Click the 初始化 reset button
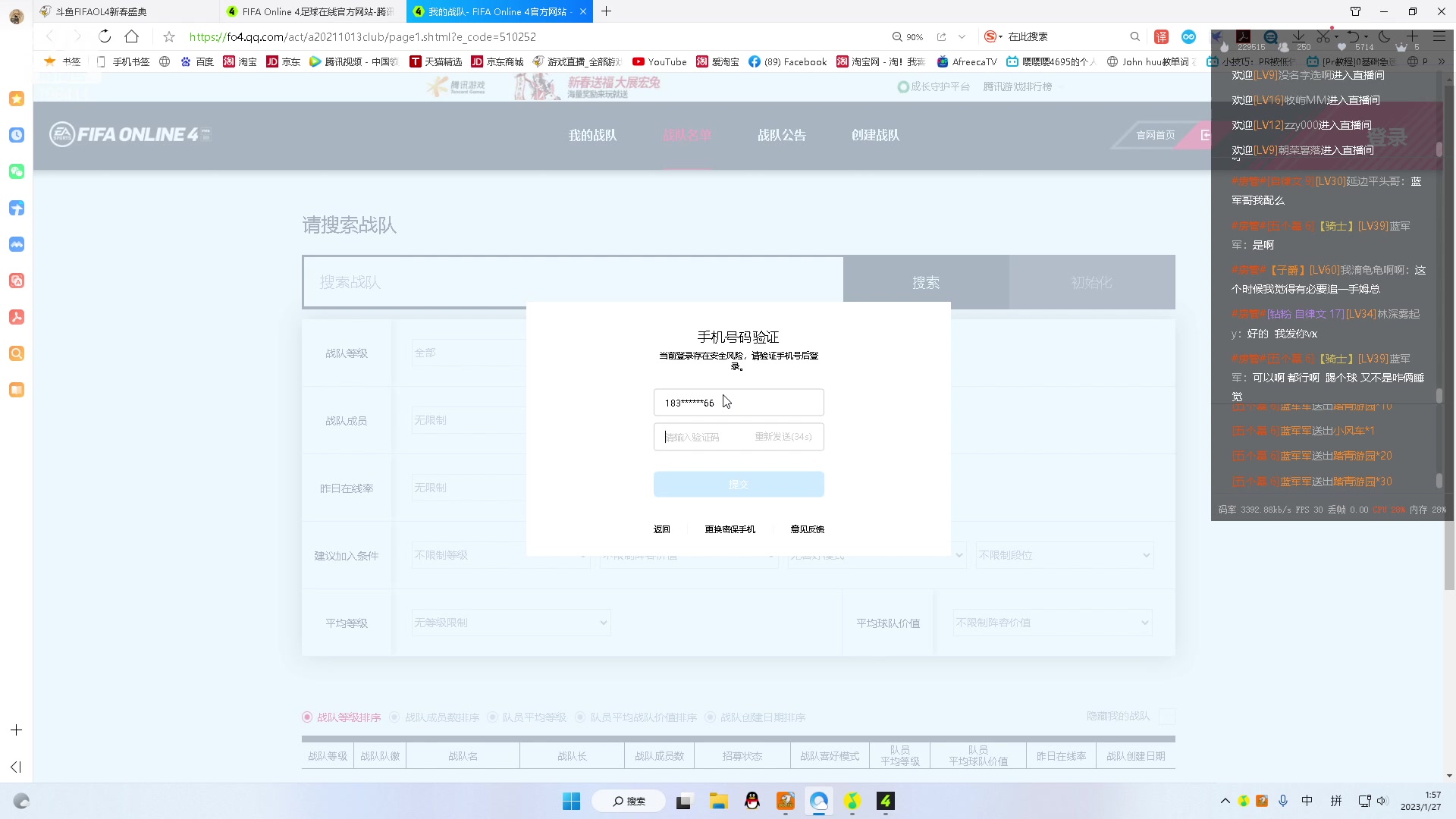Viewport: 1456px width, 819px height. [x=1092, y=282]
